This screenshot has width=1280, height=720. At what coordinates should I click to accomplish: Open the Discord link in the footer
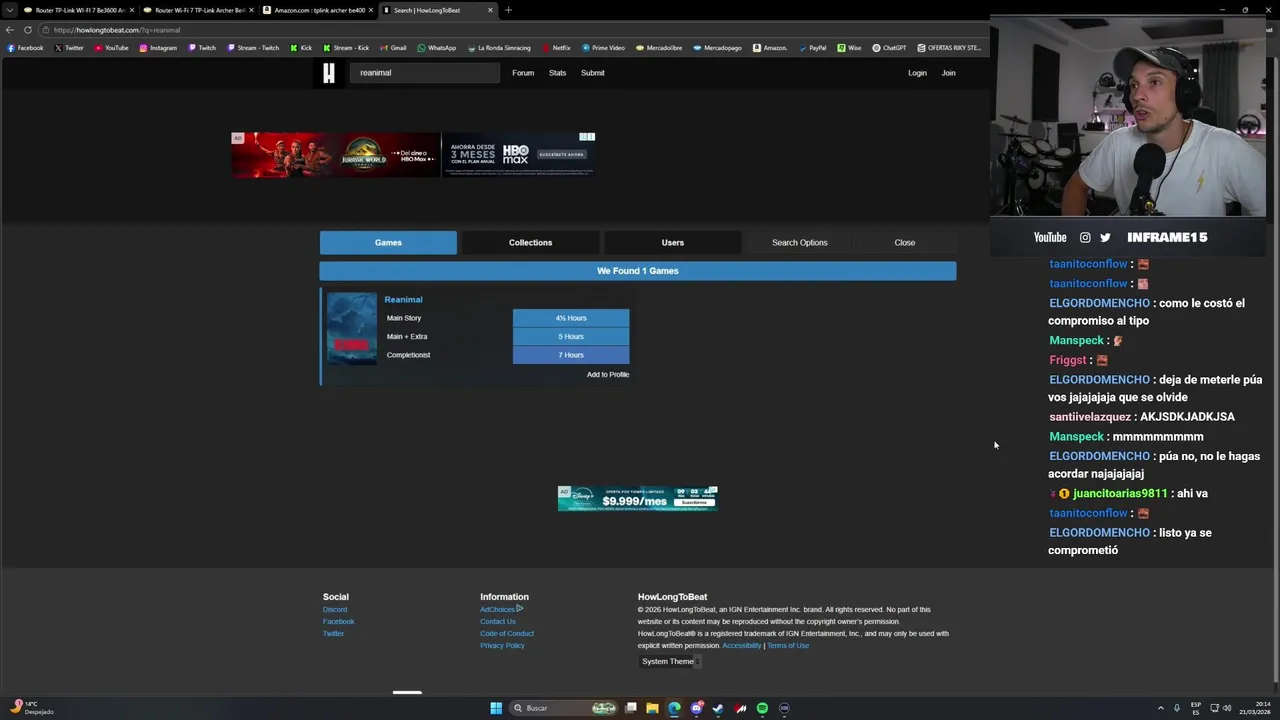click(x=335, y=610)
